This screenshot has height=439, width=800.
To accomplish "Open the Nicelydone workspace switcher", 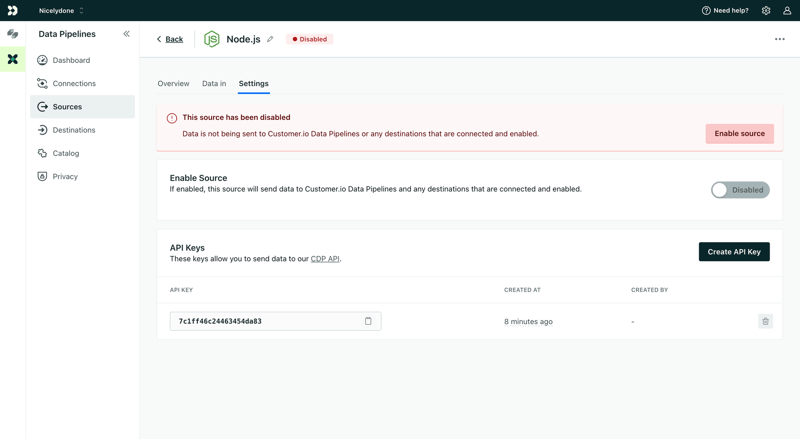I will click(x=61, y=10).
